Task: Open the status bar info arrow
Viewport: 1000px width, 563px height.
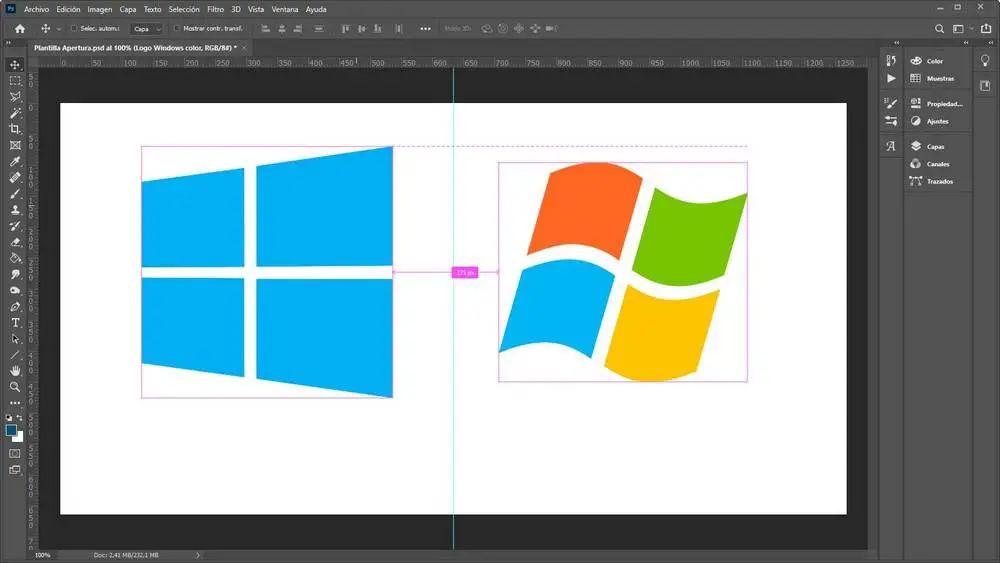Action: tap(198, 555)
